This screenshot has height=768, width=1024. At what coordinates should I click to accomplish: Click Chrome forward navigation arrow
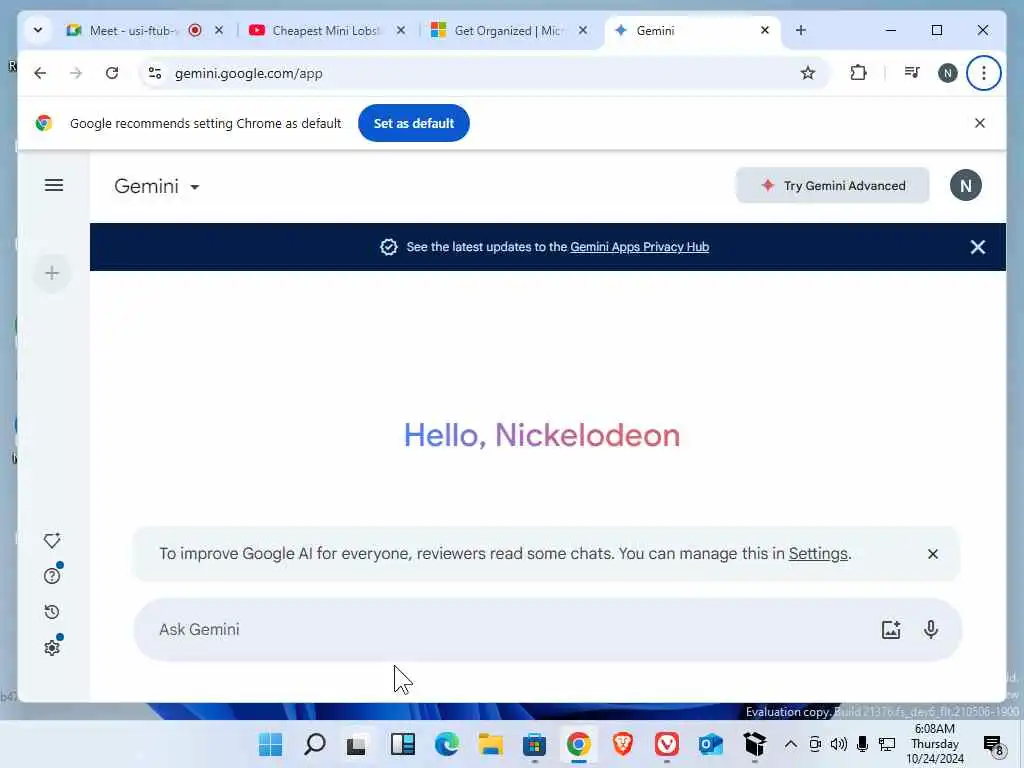pyautogui.click(x=76, y=73)
